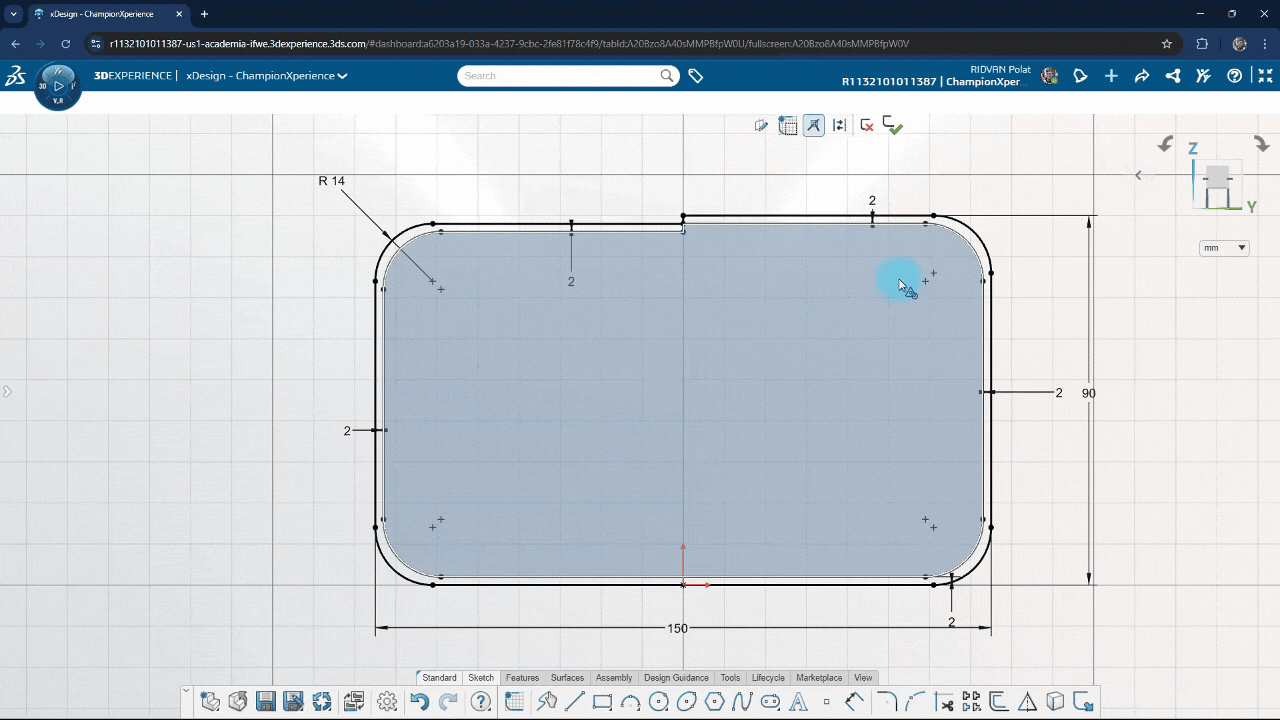The width and height of the screenshot is (1280, 720).
Task: Select the Spline sketch tool
Action: coord(743,701)
